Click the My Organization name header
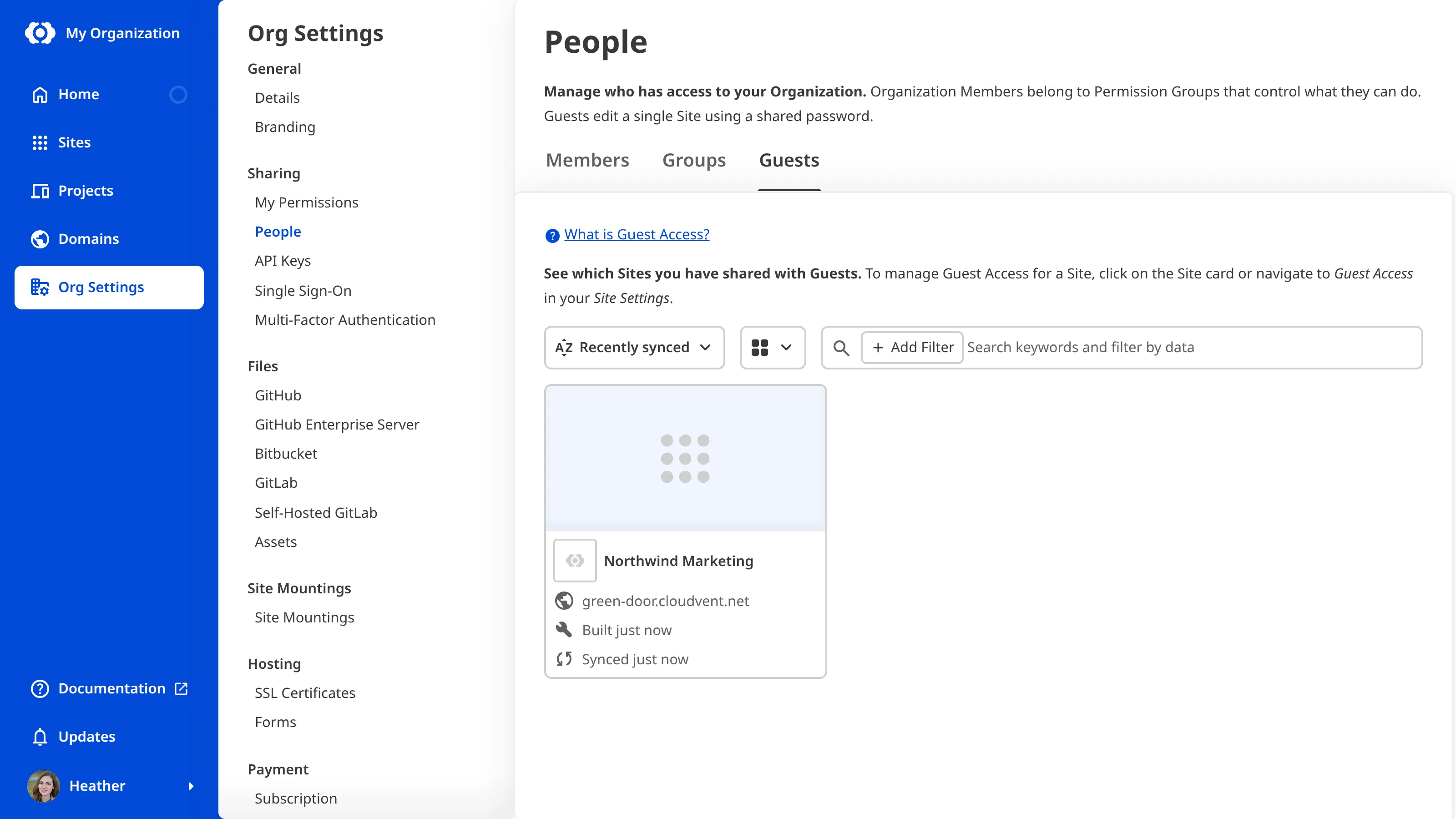The image size is (1456, 819). (123, 33)
